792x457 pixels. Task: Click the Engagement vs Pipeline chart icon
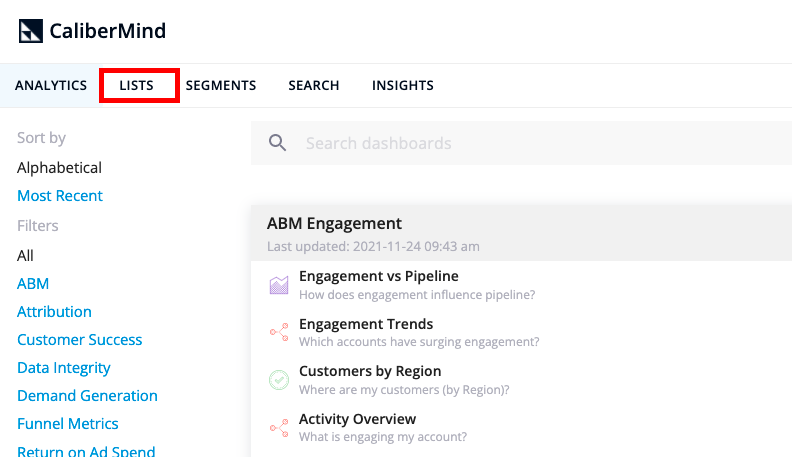279,285
